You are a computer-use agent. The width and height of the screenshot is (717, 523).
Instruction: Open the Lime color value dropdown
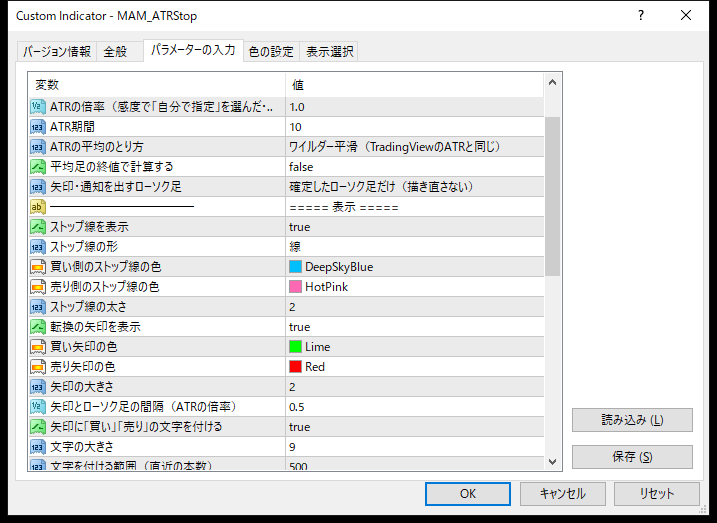[x=415, y=347]
